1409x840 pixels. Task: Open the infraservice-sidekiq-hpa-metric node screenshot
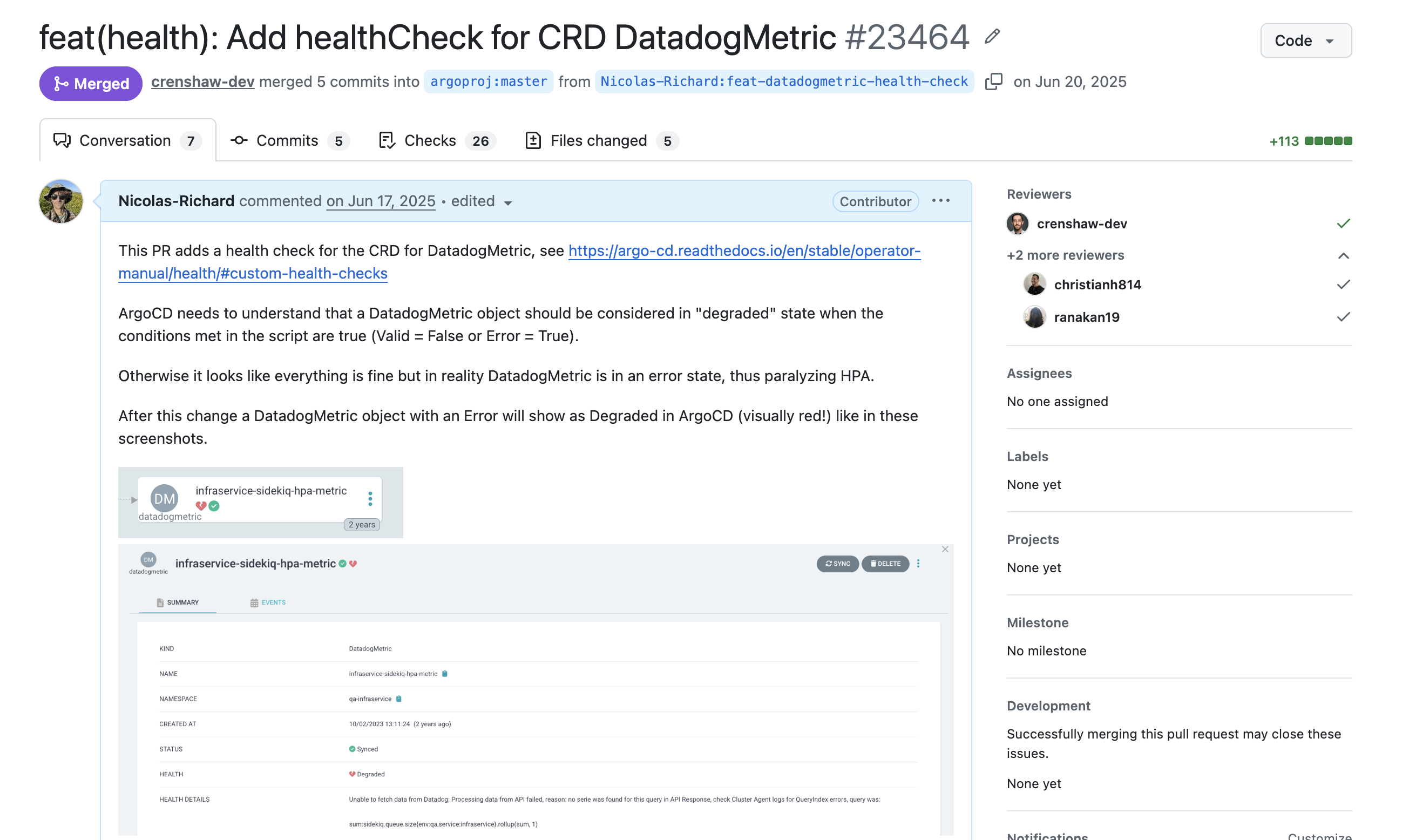click(x=260, y=503)
